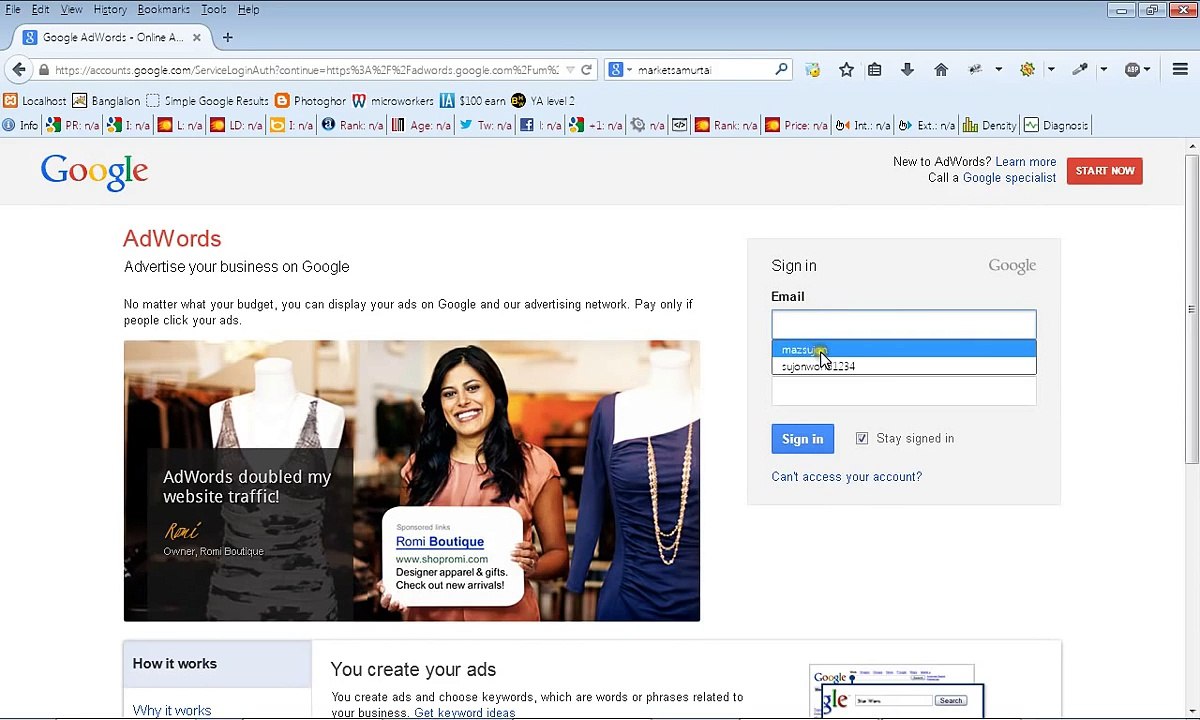Click Can't access your account? link
Image resolution: width=1200 pixels, height=720 pixels.
coord(847,476)
